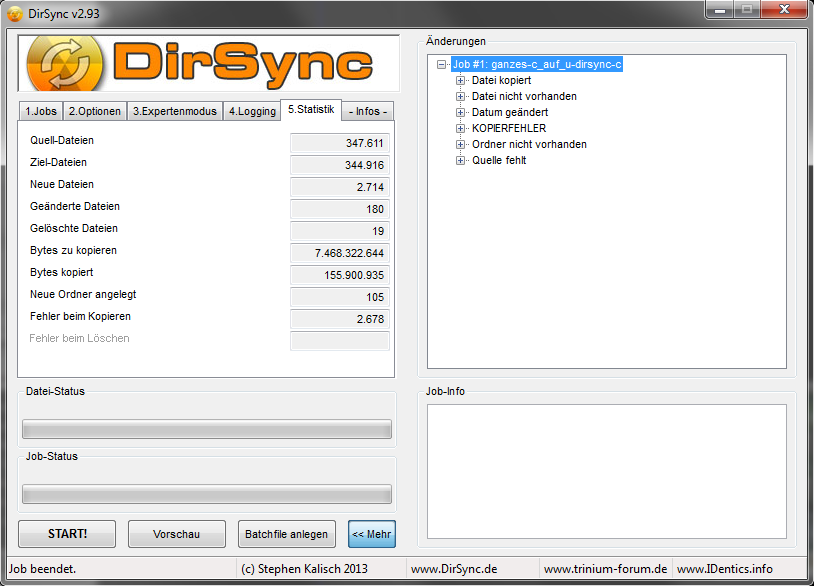Open the 2.Optionen tab
Viewport: 814px width, 586px height.
pyautogui.click(x=94, y=111)
